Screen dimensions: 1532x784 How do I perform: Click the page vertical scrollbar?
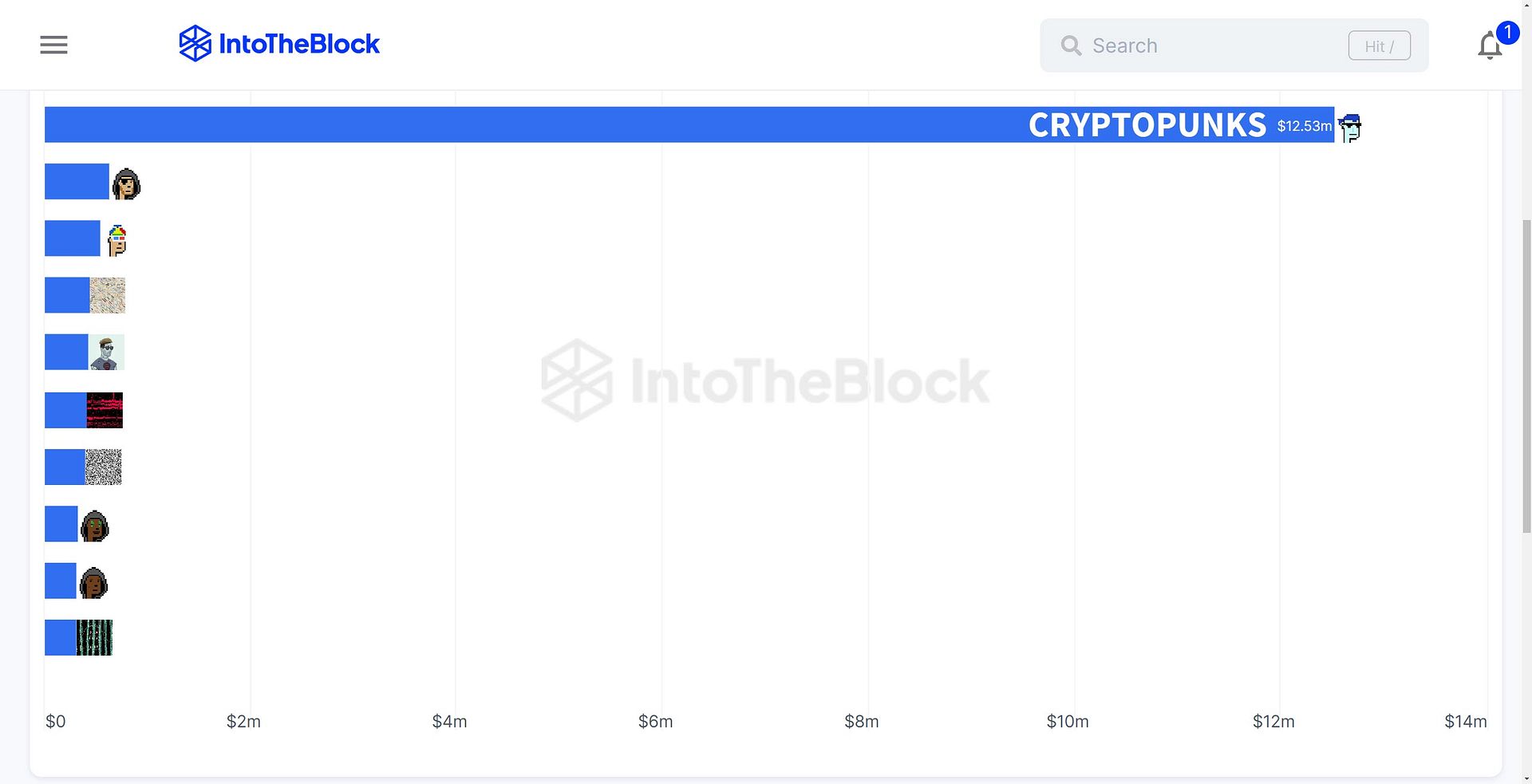tap(1526, 375)
